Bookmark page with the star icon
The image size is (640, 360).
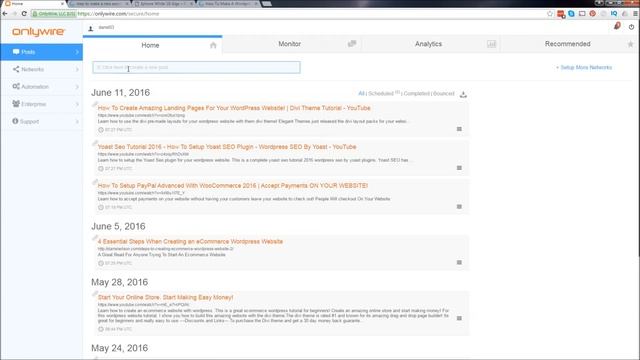click(x=550, y=13)
